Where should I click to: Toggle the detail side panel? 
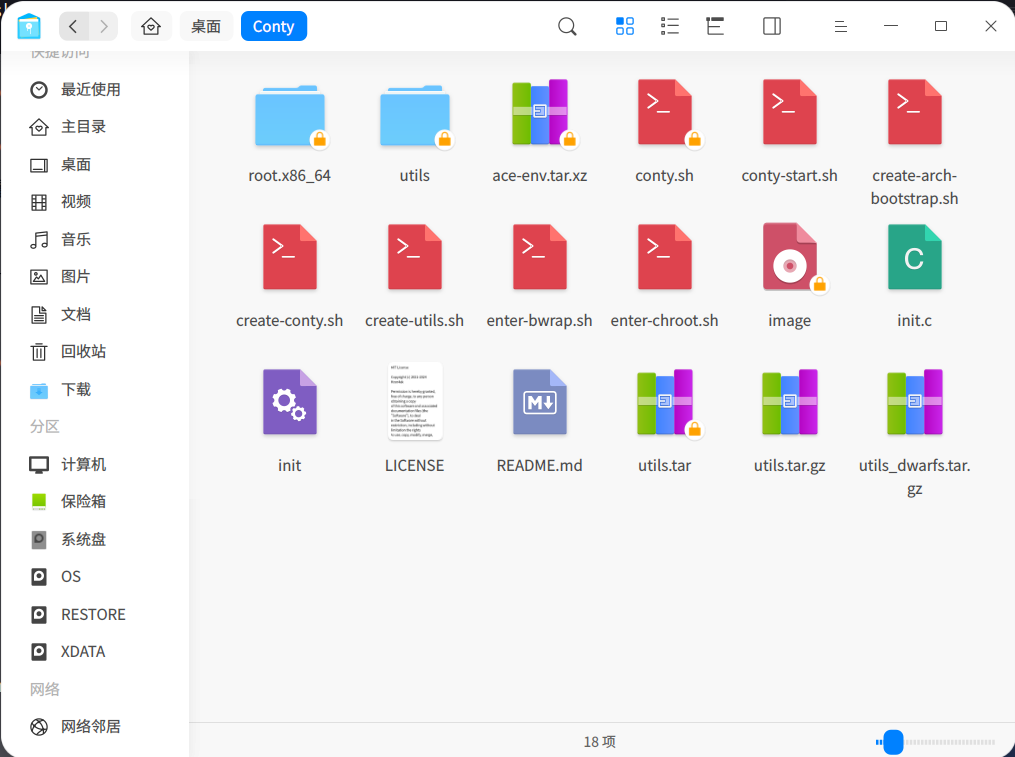772,27
